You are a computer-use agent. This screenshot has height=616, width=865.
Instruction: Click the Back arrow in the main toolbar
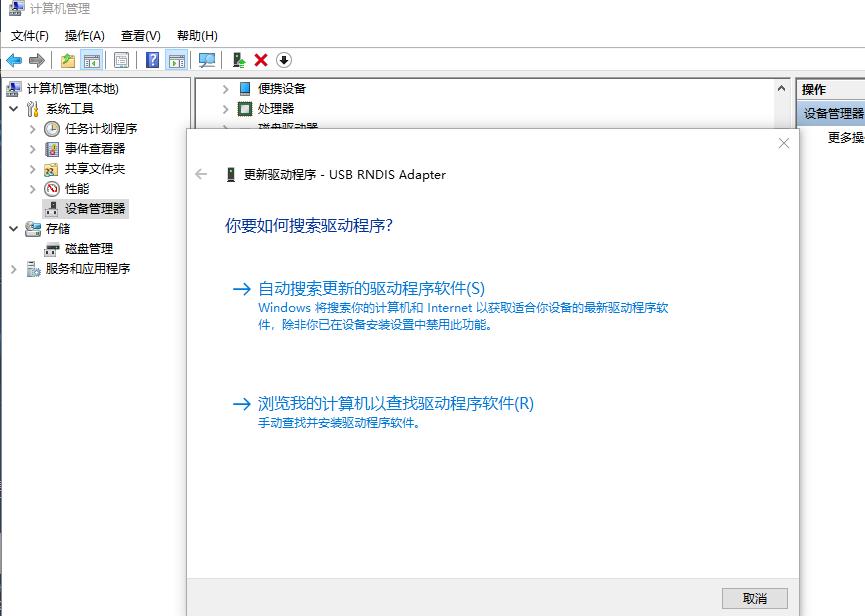coord(14,60)
